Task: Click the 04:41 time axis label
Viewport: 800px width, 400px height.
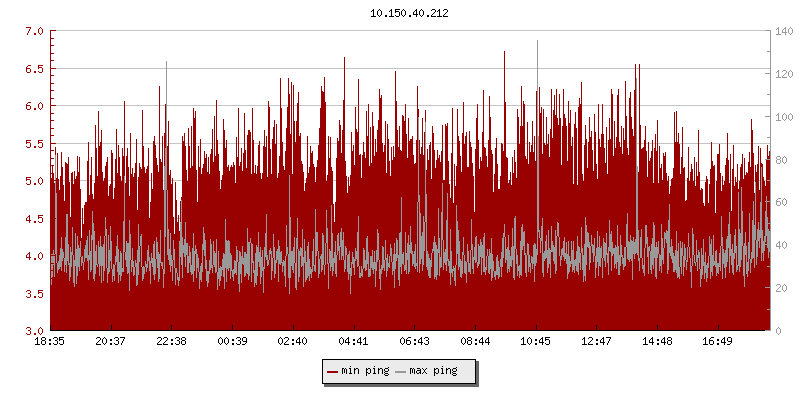Action: click(354, 342)
